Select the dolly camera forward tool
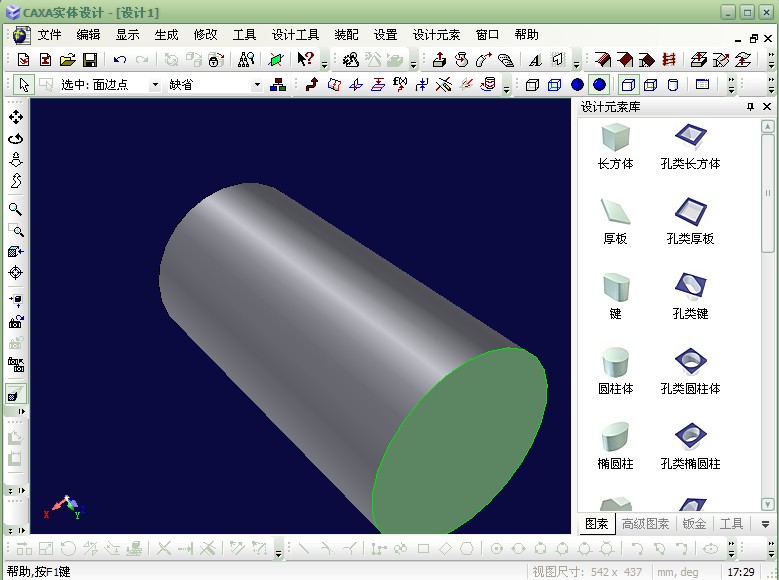The height and width of the screenshot is (580, 779). pyautogui.click(x=16, y=160)
